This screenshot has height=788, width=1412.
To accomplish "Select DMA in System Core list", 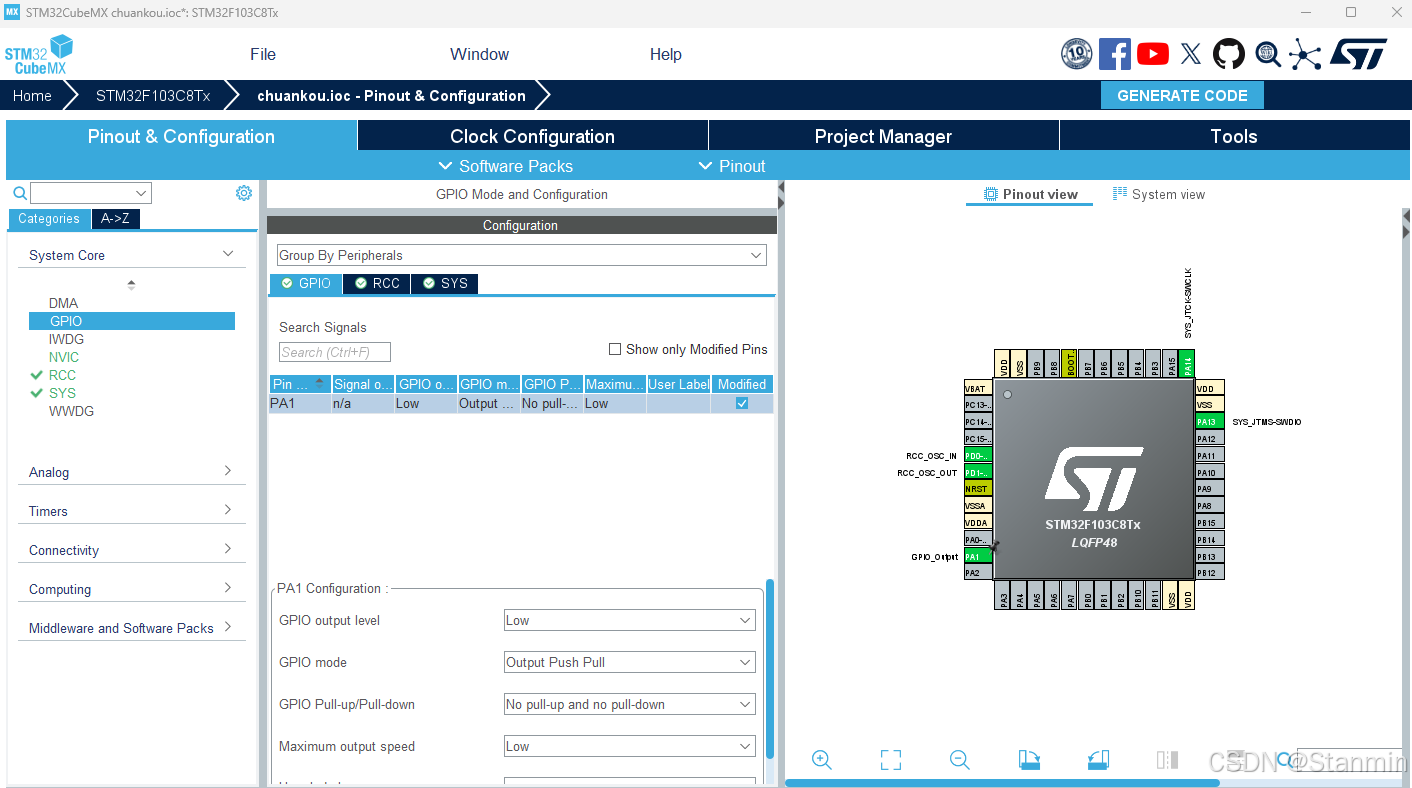I will [x=63, y=303].
